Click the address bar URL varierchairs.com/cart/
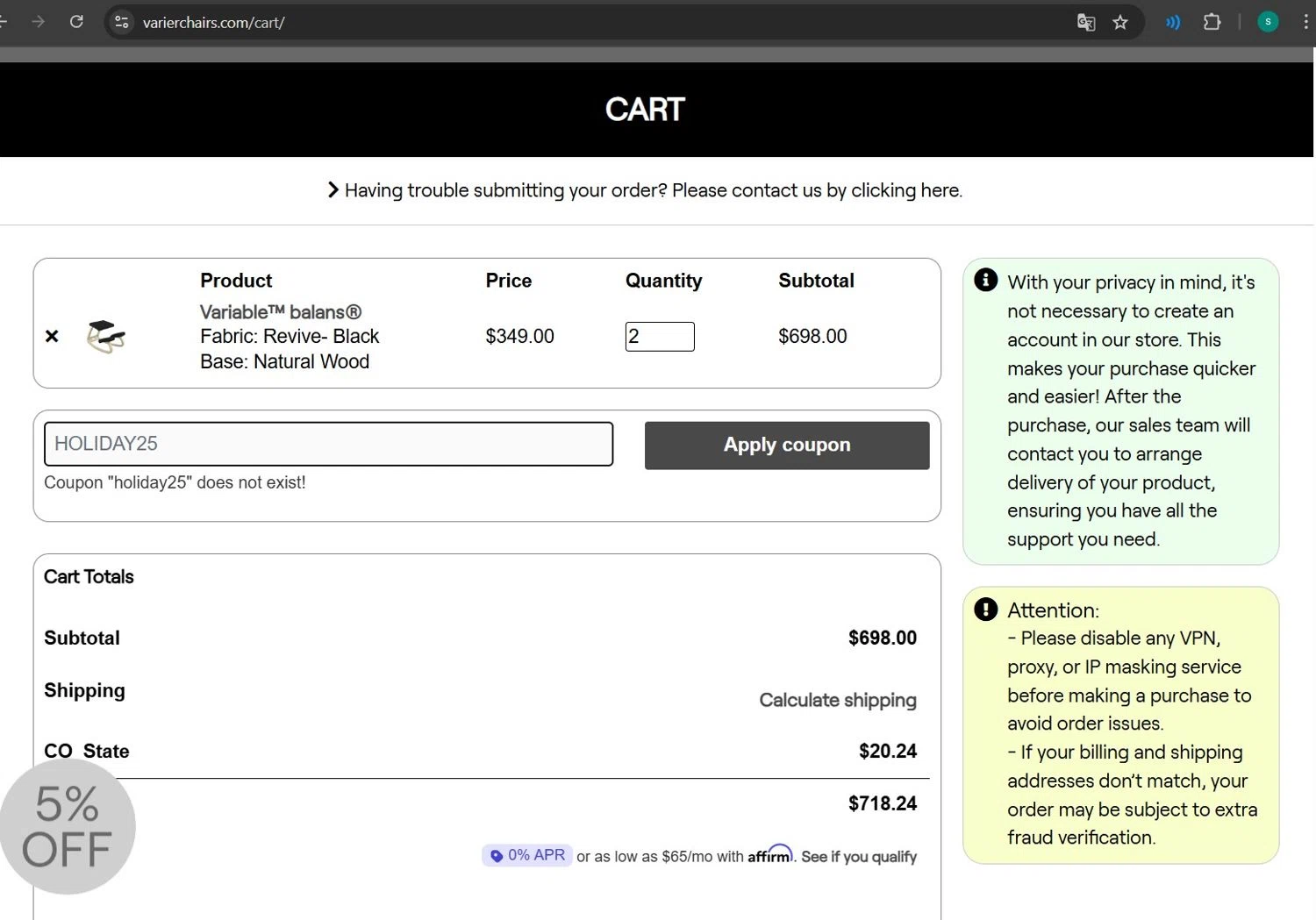 click(214, 23)
